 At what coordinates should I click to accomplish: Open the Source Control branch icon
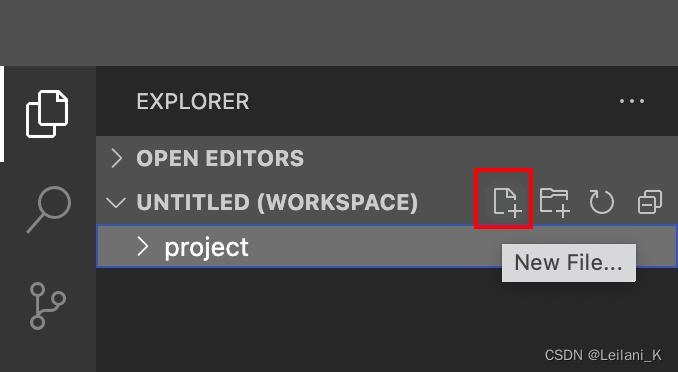click(x=48, y=306)
